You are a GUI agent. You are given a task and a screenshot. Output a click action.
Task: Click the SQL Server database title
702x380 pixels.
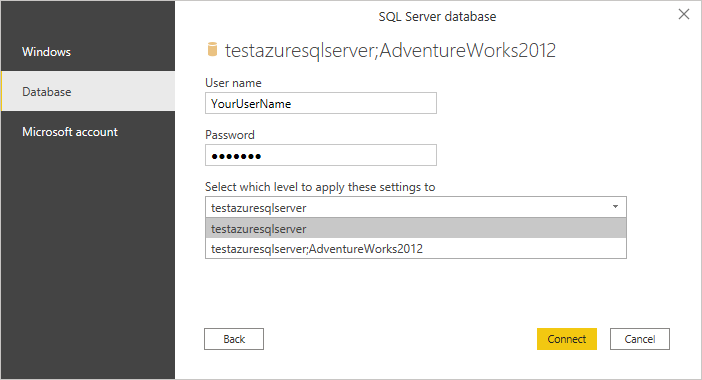[x=437, y=17]
